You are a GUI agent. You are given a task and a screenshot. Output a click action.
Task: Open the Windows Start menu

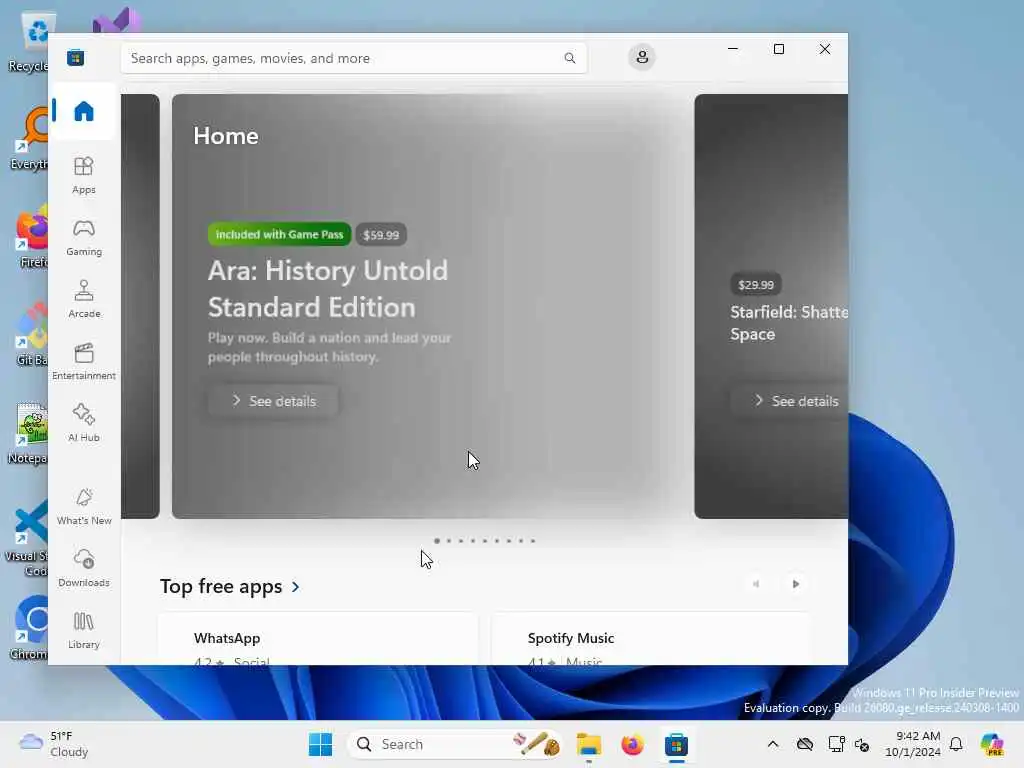(x=320, y=744)
